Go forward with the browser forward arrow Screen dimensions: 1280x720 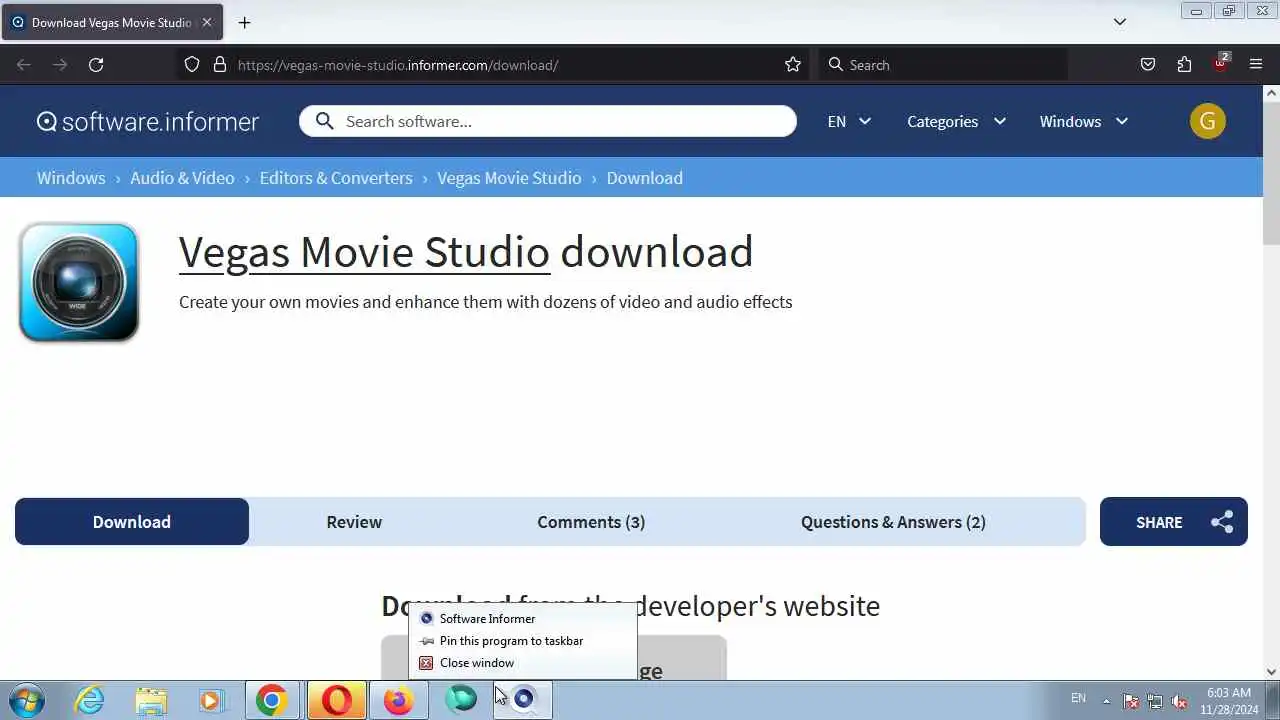(60, 65)
